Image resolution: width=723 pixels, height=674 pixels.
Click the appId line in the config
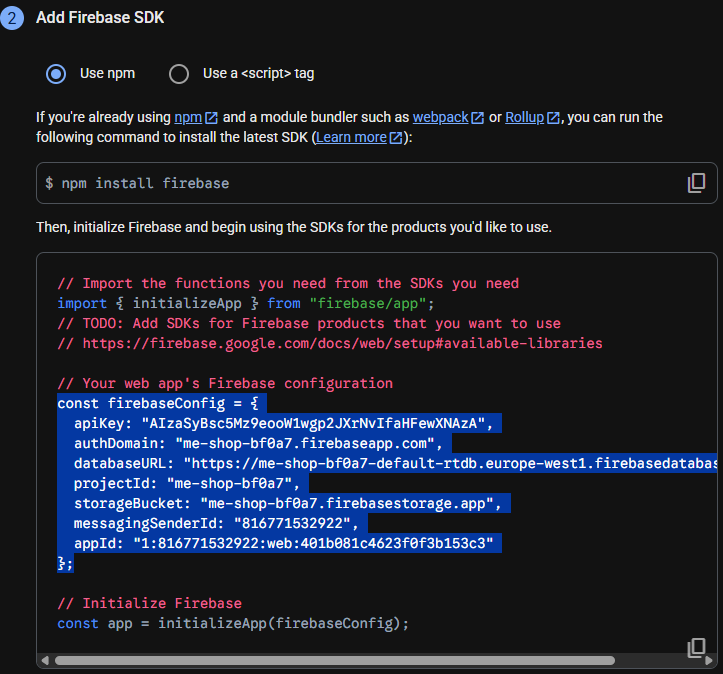tap(284, 544)
